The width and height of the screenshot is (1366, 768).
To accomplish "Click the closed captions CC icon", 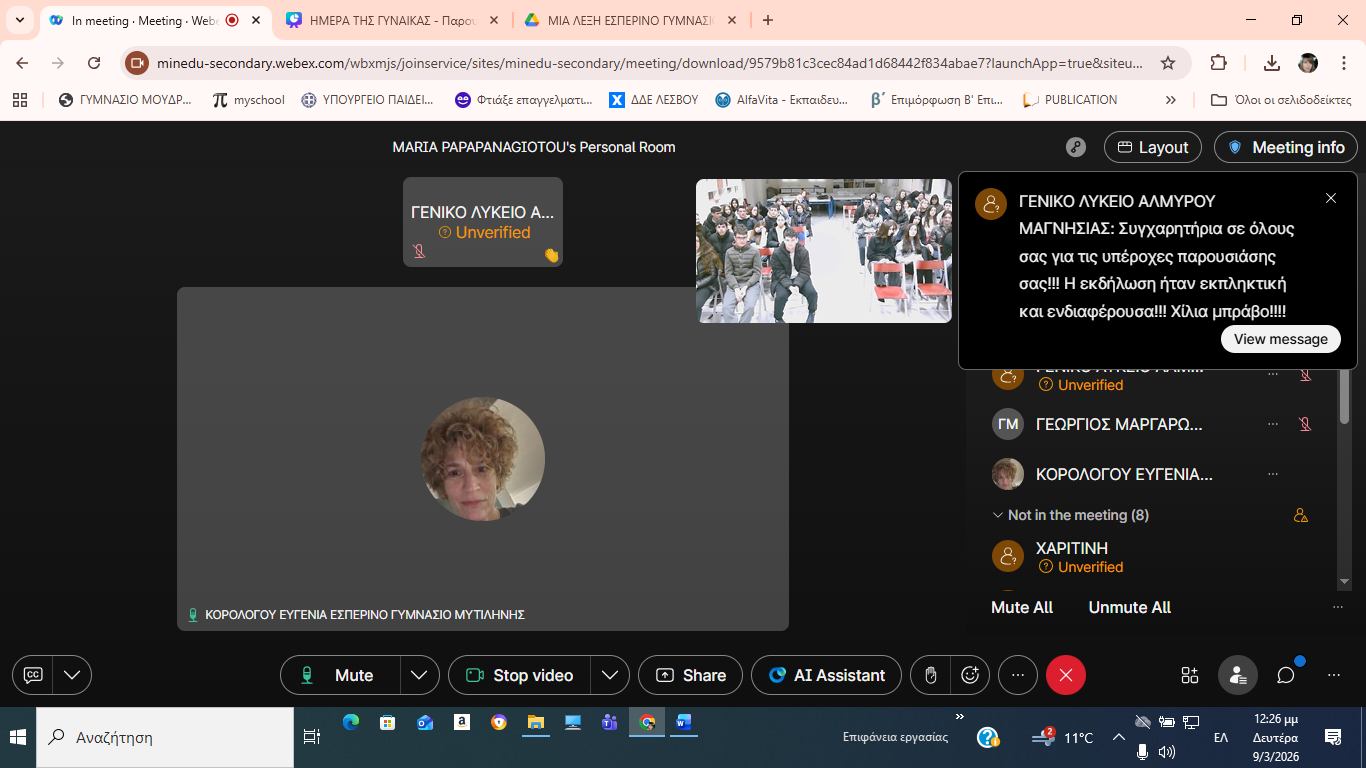I will 33,675.
